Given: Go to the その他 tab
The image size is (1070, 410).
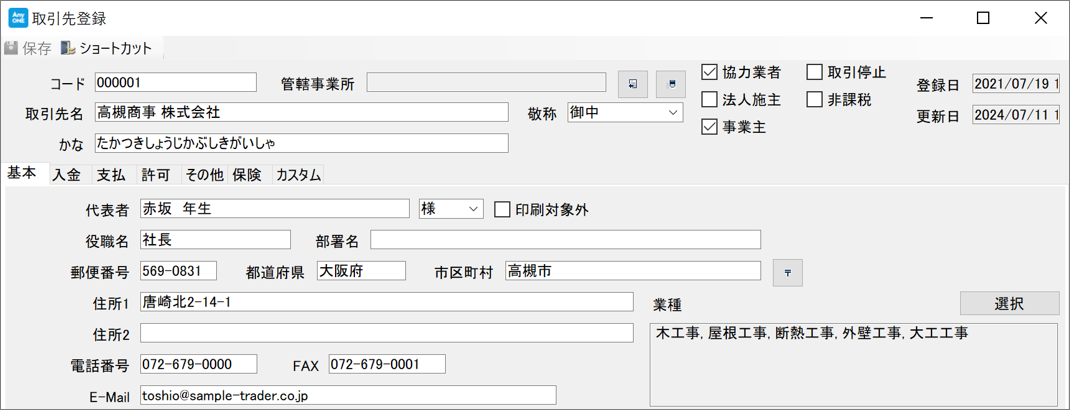Looking at the screenshot, I should pos(205,175).
